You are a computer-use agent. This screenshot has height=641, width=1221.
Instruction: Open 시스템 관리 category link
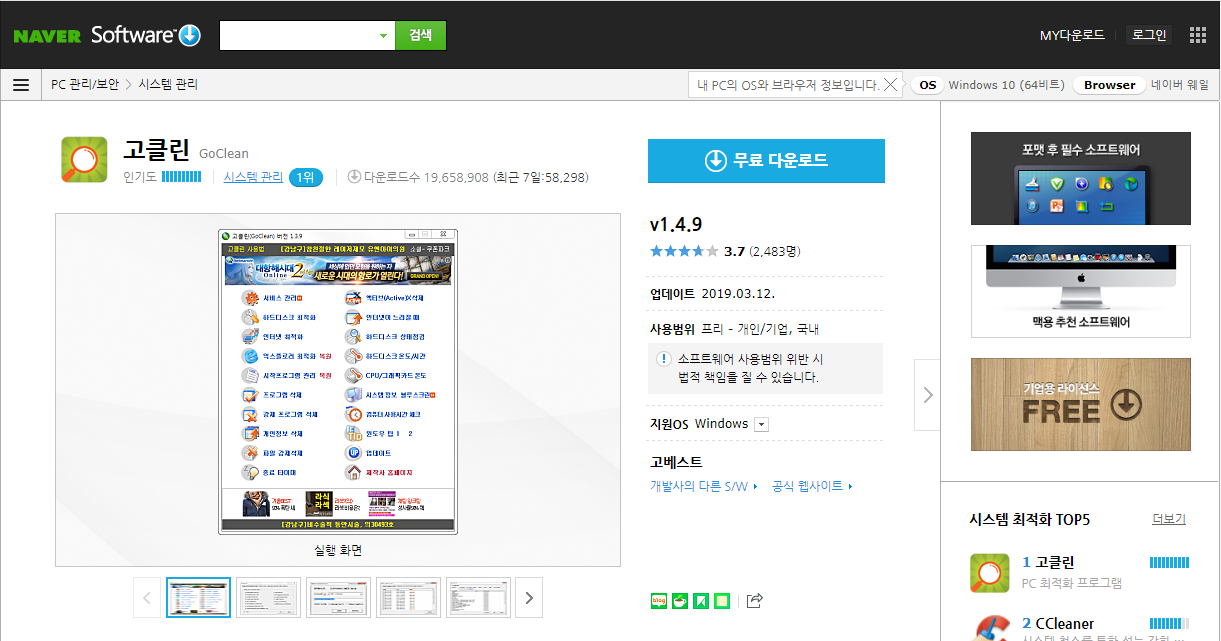(253, 177)
